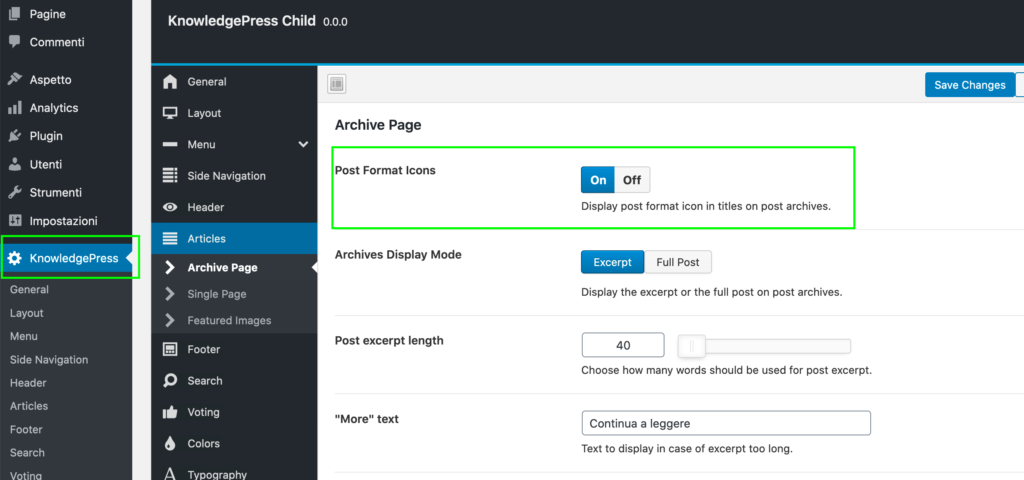
Task: Click the Layout monitor icon
Action: pyautogui.click(x=170, y=113)
